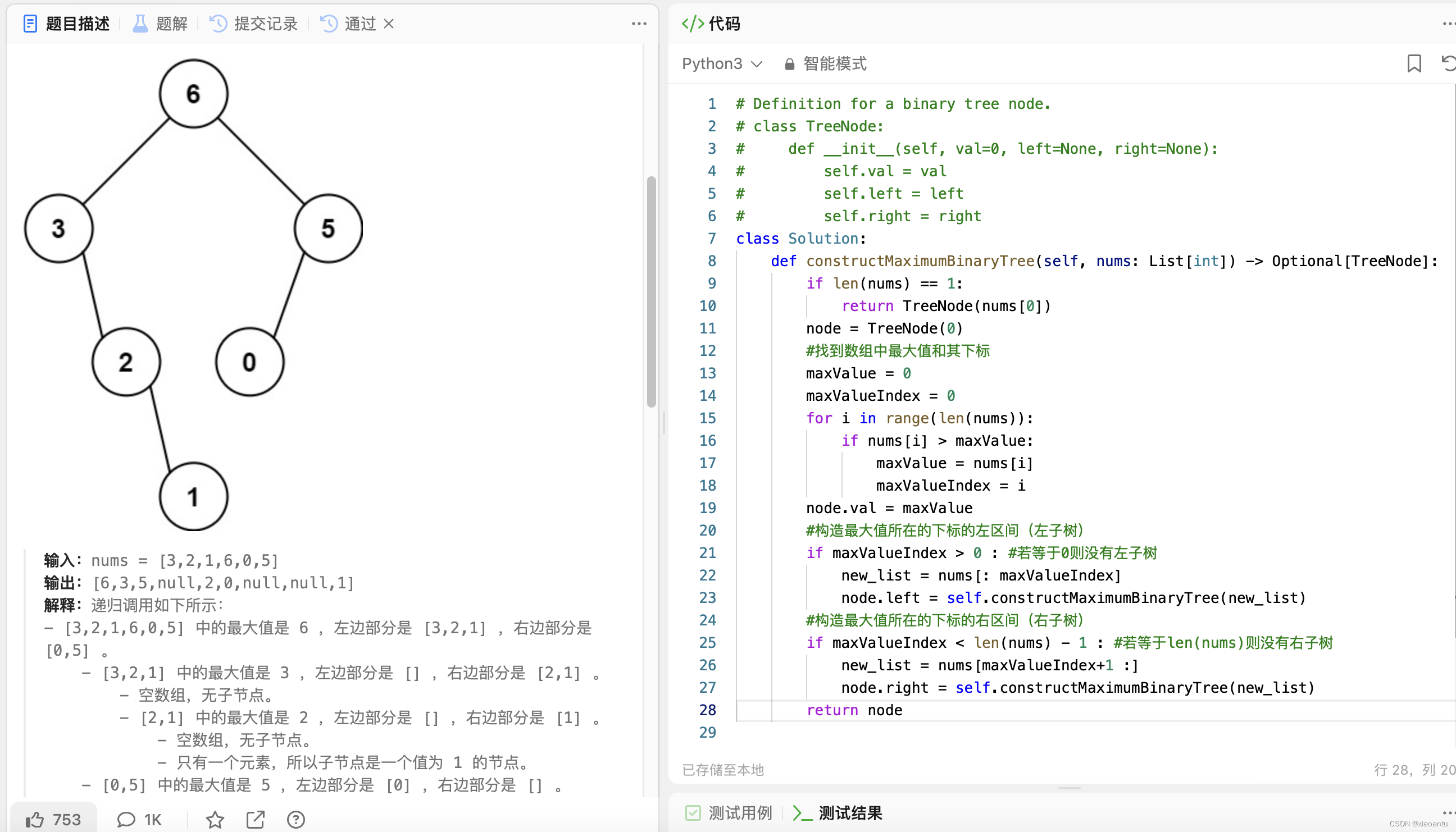Image resolution: width=1456 pixels, height=832 pixels.
Task: Click the 测试用例 checkbox icon
Action: 693,812
